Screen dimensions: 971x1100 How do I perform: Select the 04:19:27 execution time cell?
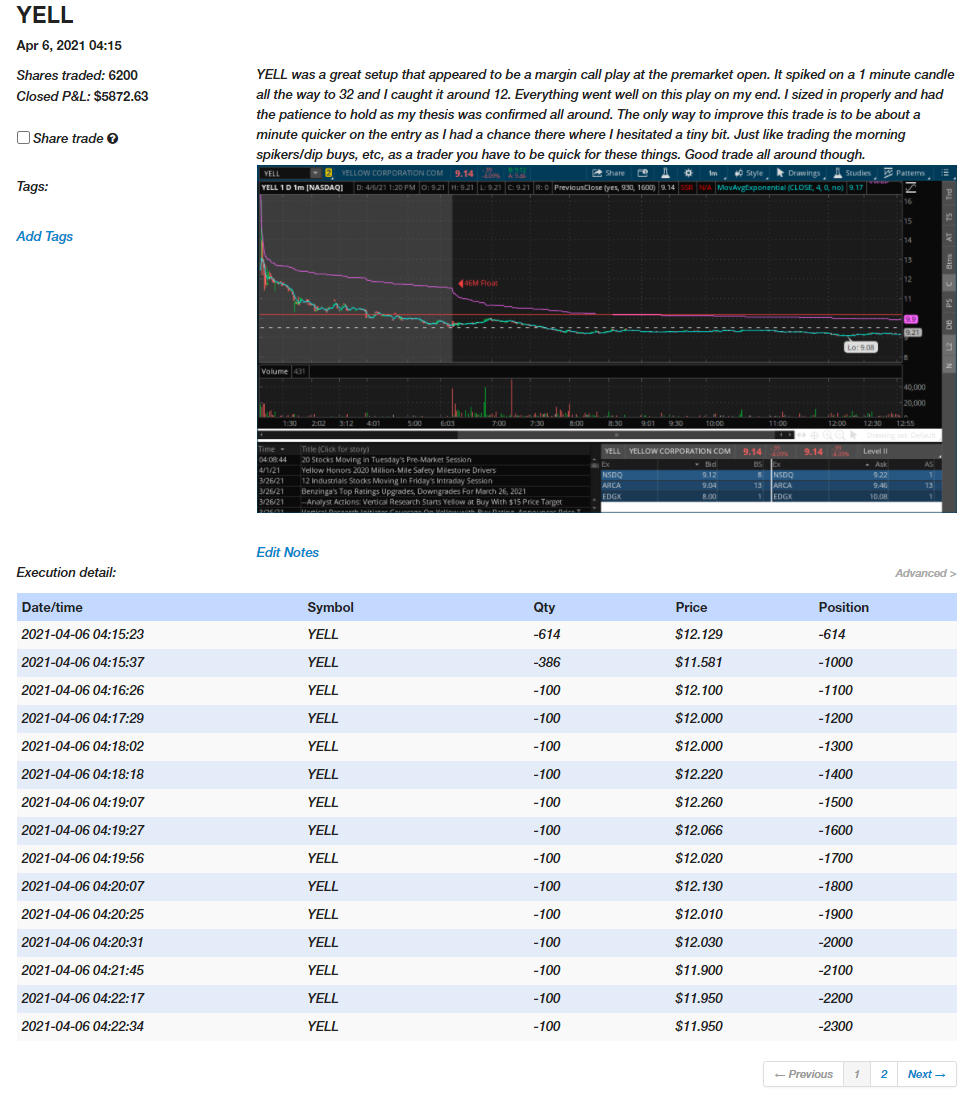(x=83, y=831)
